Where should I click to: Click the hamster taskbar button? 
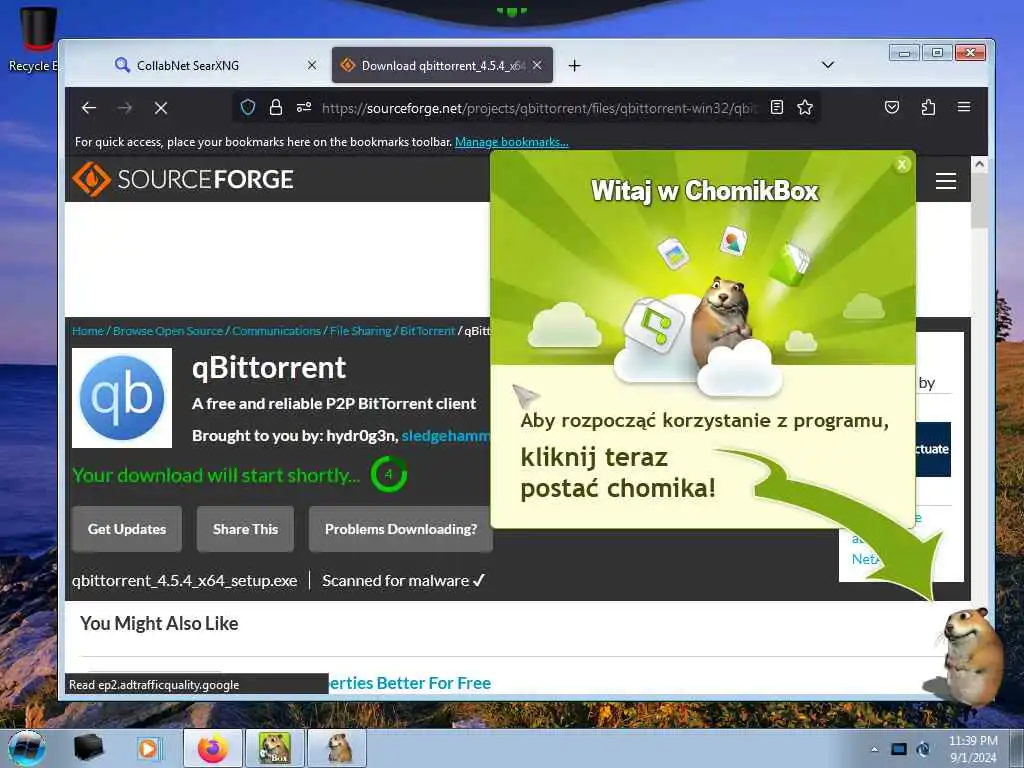[x=337, y=748]
